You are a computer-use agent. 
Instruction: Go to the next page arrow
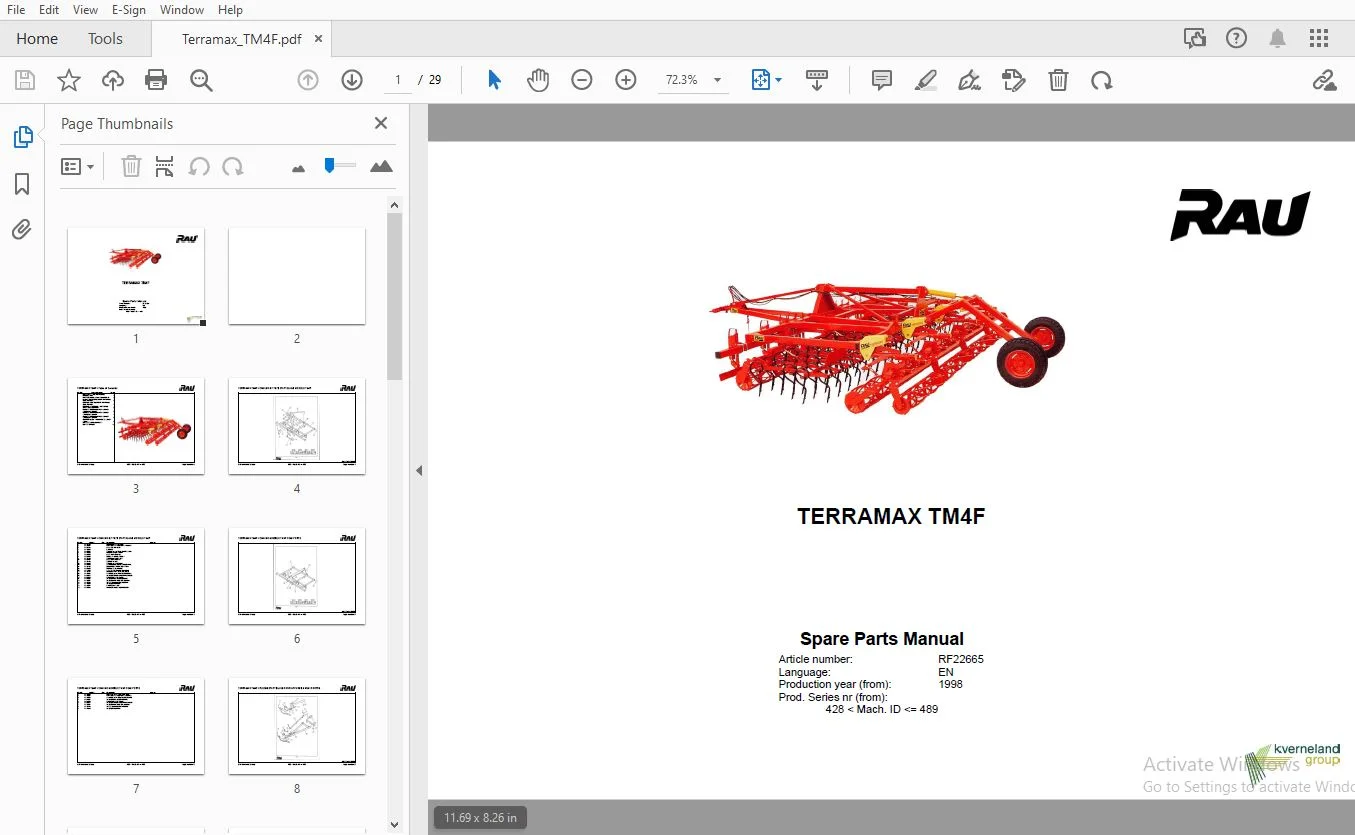point(352,80)
